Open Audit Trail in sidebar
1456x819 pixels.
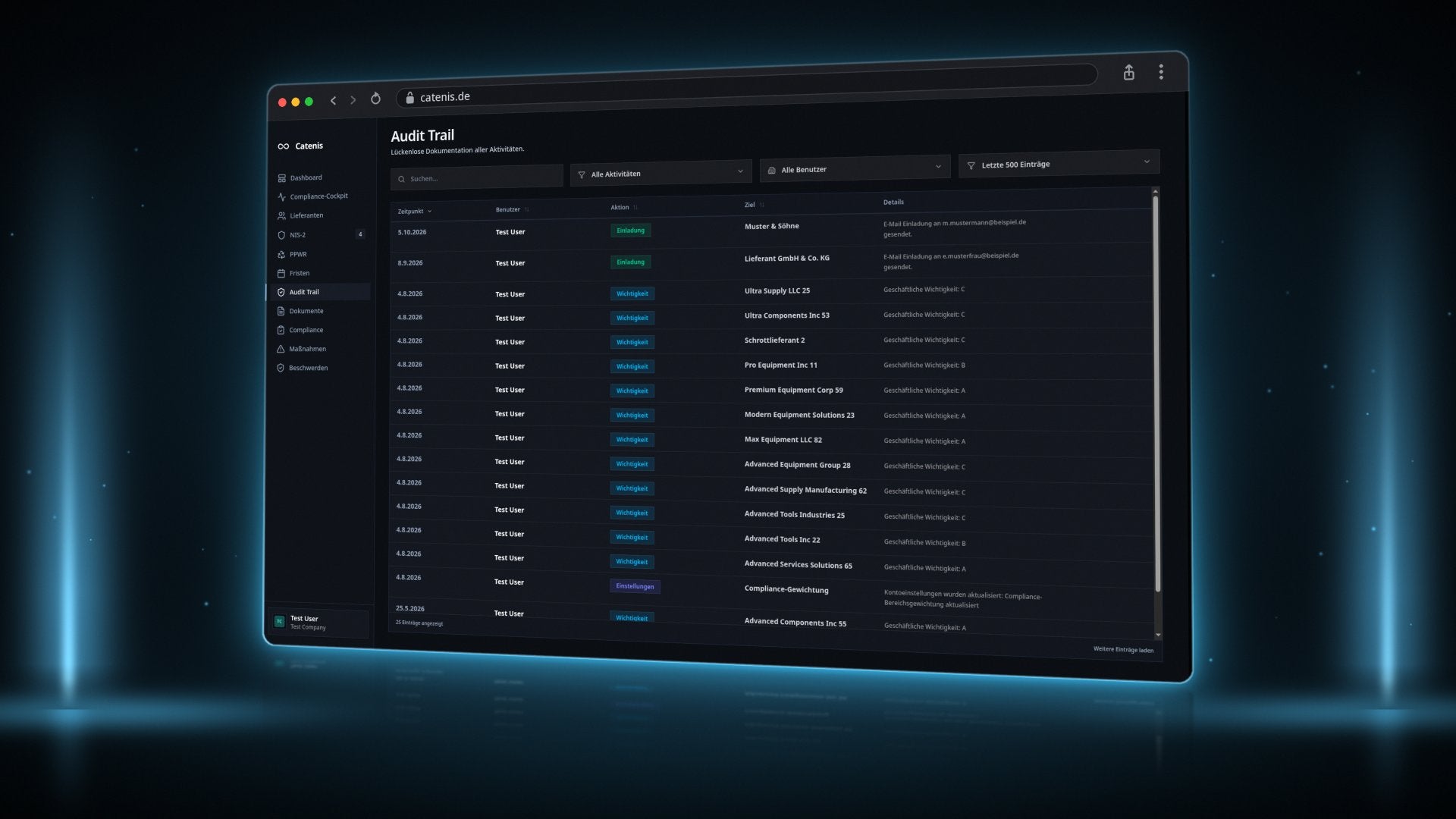(x=319, y=292)
